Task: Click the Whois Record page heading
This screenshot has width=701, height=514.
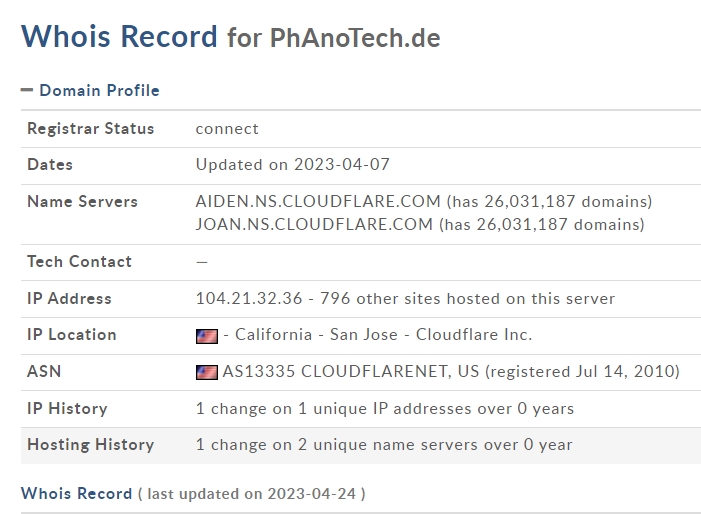Action: (x=119, y=36)
